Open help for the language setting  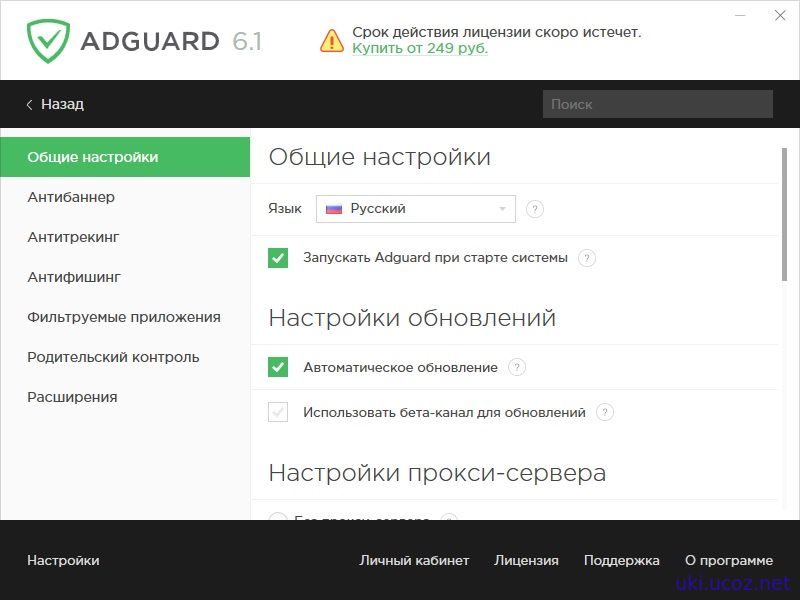click(x=534, y=209)
